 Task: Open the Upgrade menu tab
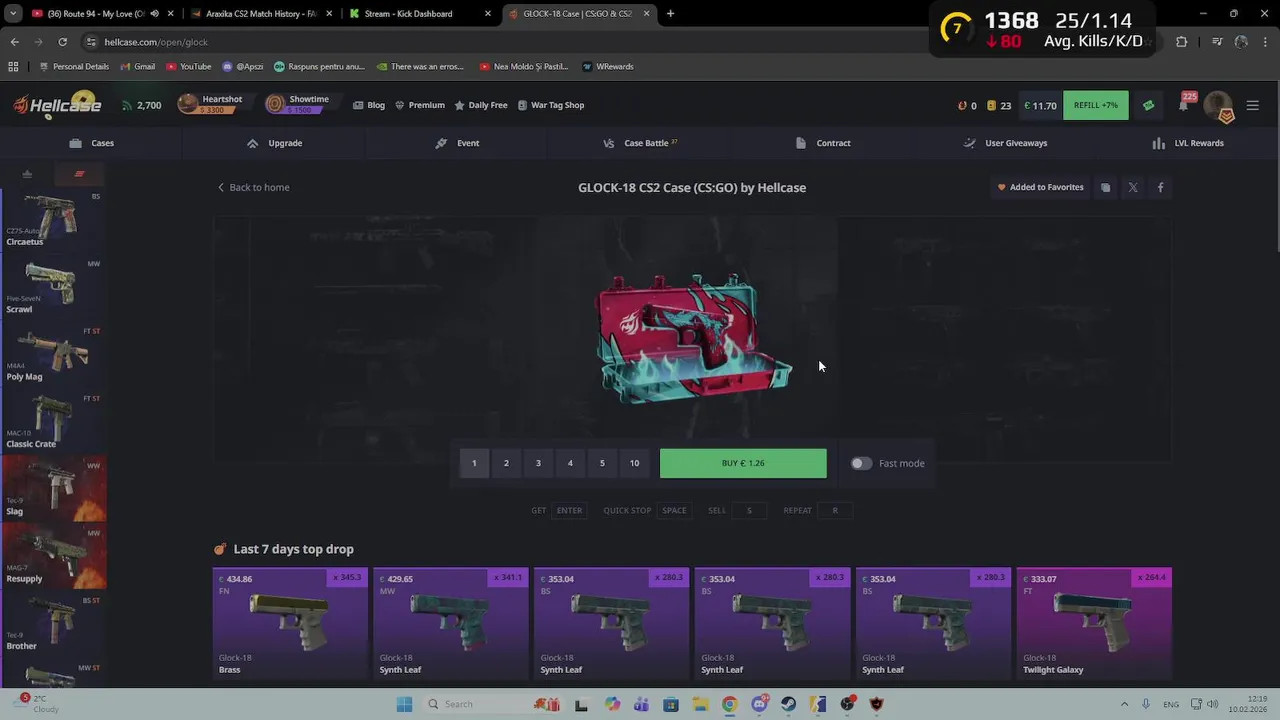[275, 143]
